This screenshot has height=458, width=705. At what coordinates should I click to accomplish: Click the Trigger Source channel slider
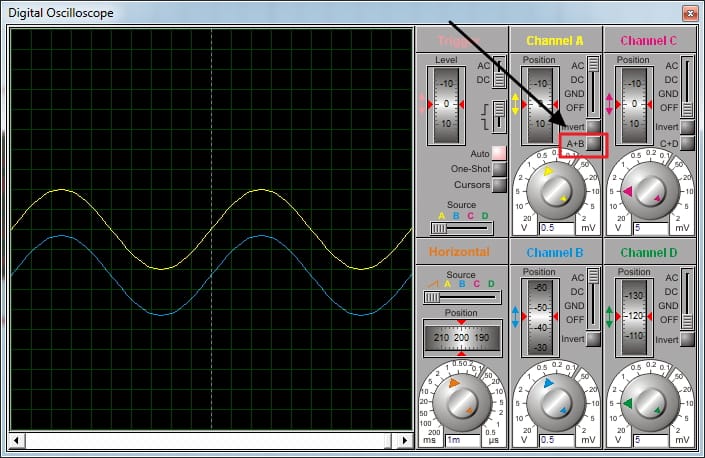[x=462, y=228]
